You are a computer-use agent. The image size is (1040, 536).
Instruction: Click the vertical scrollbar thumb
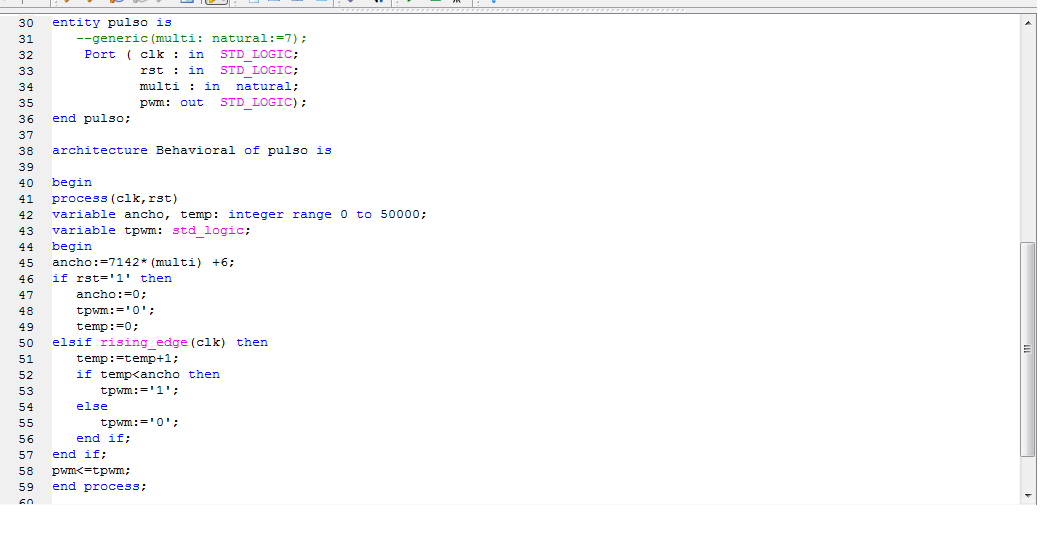click(1028, 350)
